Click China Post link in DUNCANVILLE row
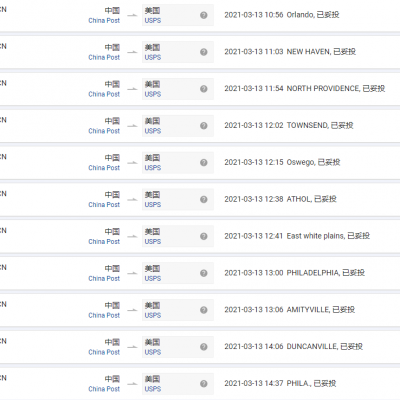The image size is (400, 400). pos(104,352)
